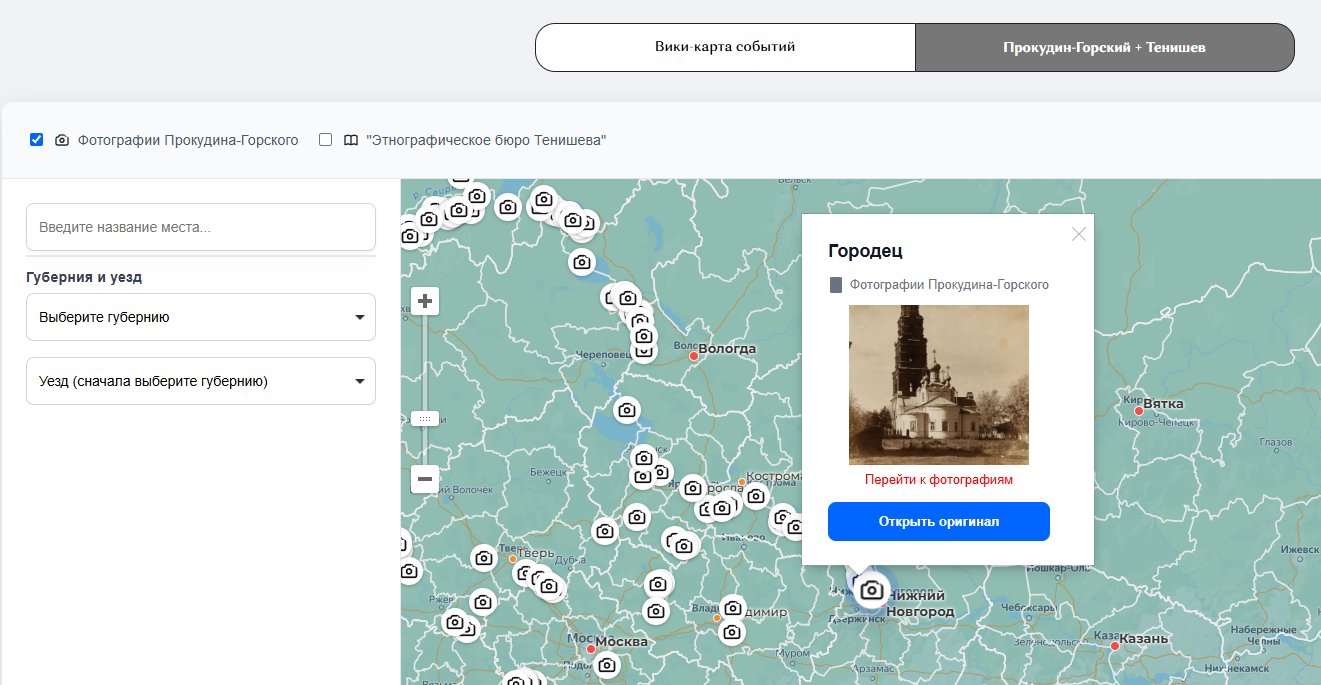Image resolution: width=1321 pixels, height=685 pixels.
Task: Open the Выберите губернию dropdown
Action: tap(200, 316)
